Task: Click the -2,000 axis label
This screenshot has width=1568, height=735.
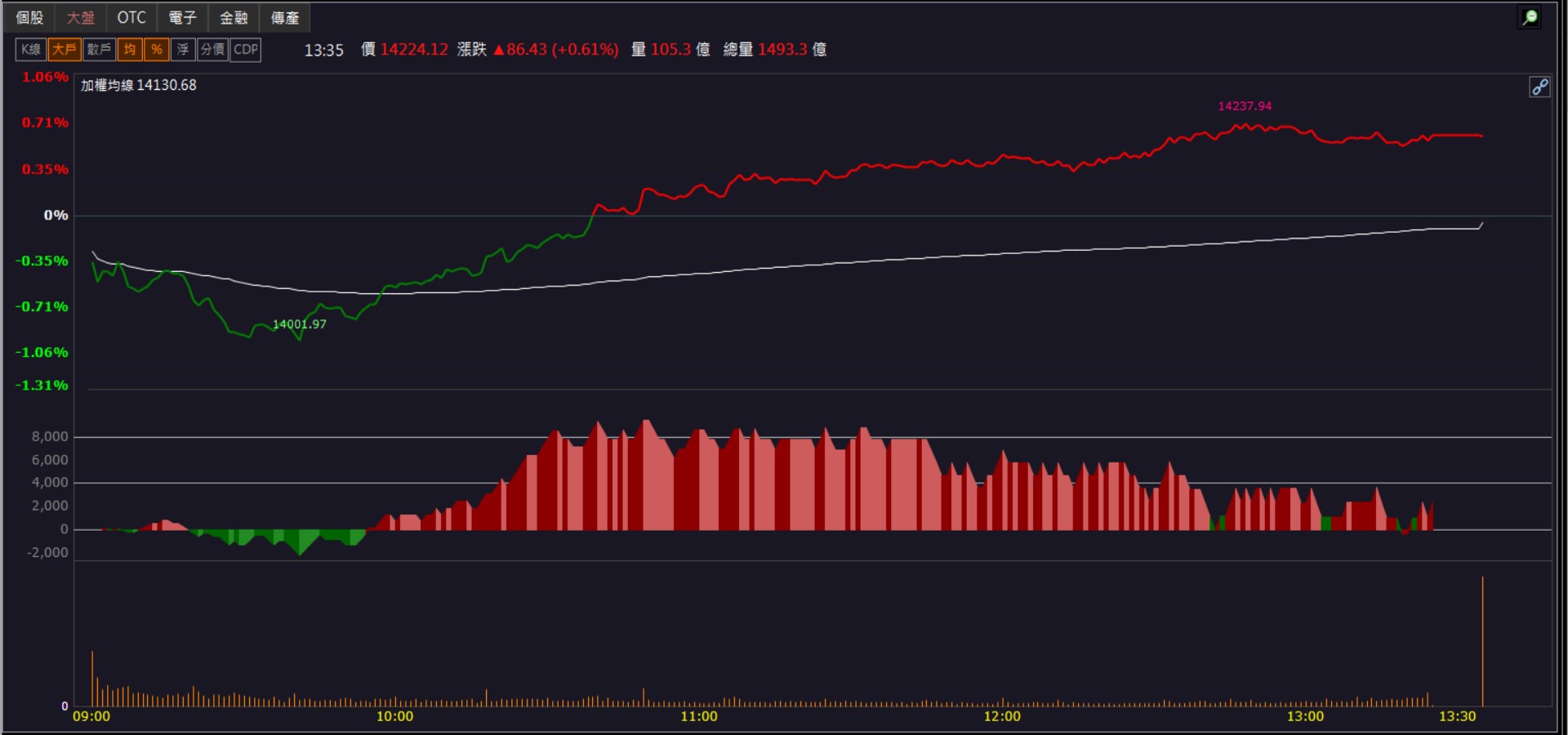Action: click(x=47, y=553)
